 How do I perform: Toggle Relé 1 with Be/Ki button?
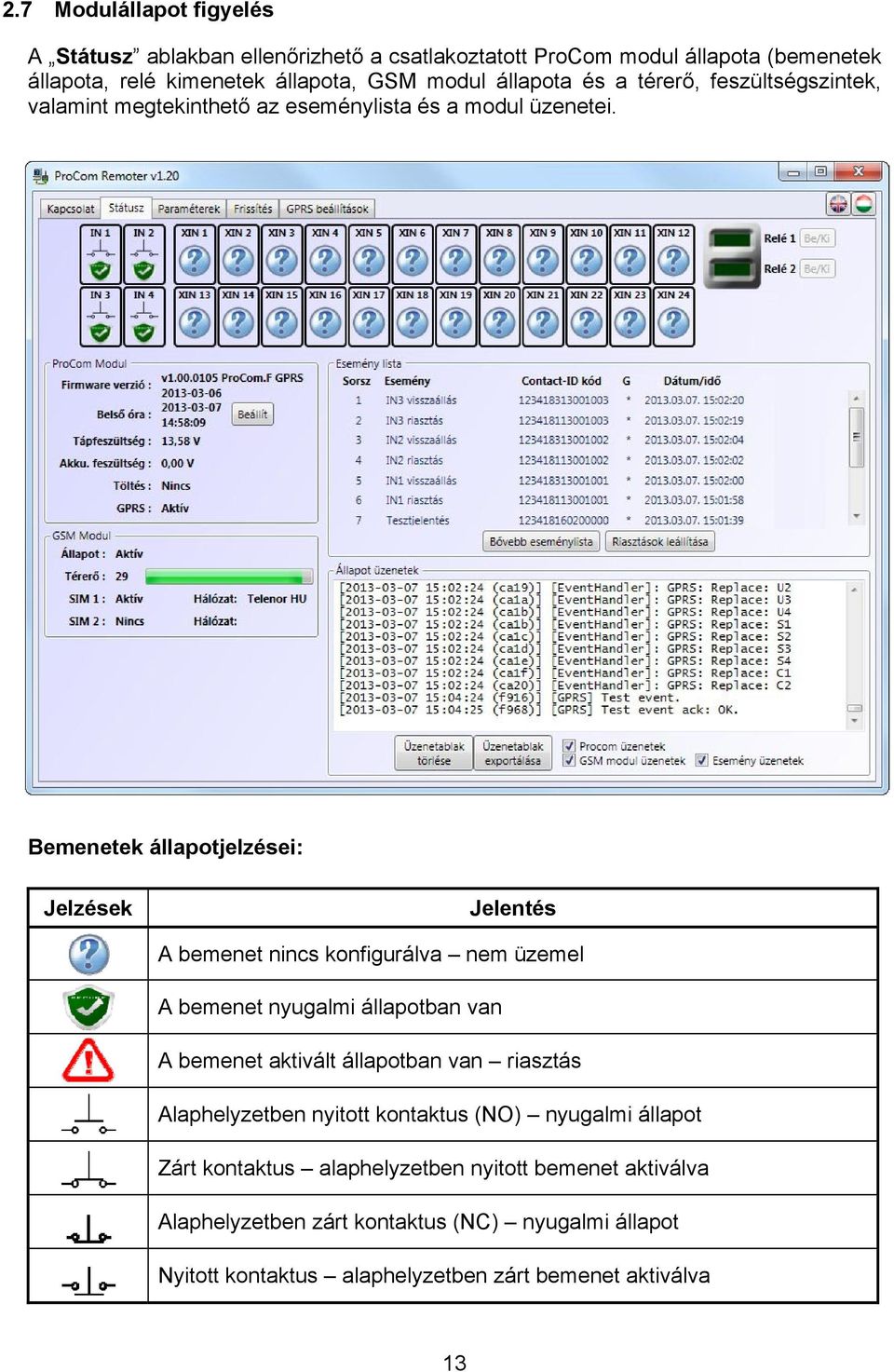tap(817, 238)
